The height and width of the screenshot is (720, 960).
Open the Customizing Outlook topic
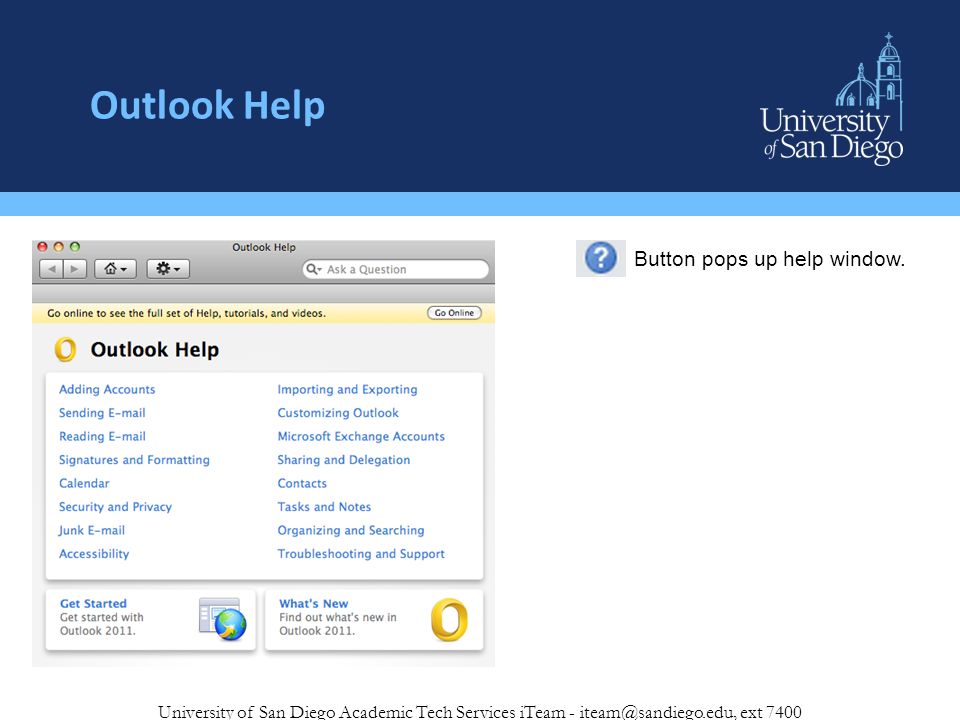pos(338,413)
